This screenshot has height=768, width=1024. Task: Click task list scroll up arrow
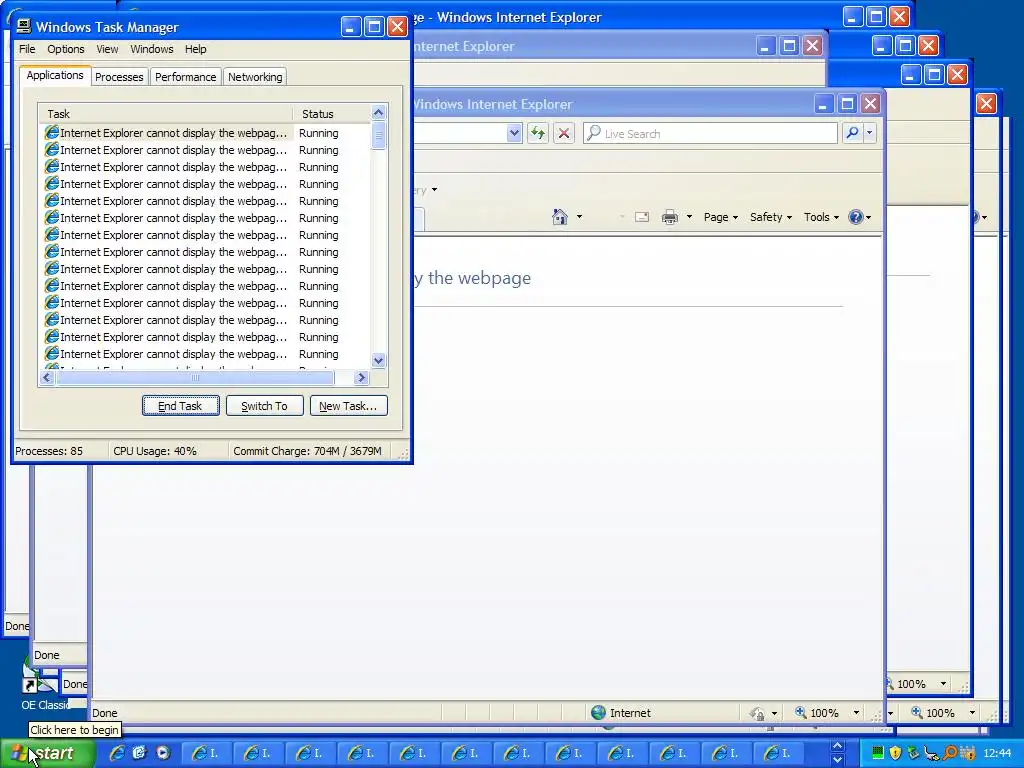tap(378, 113)
